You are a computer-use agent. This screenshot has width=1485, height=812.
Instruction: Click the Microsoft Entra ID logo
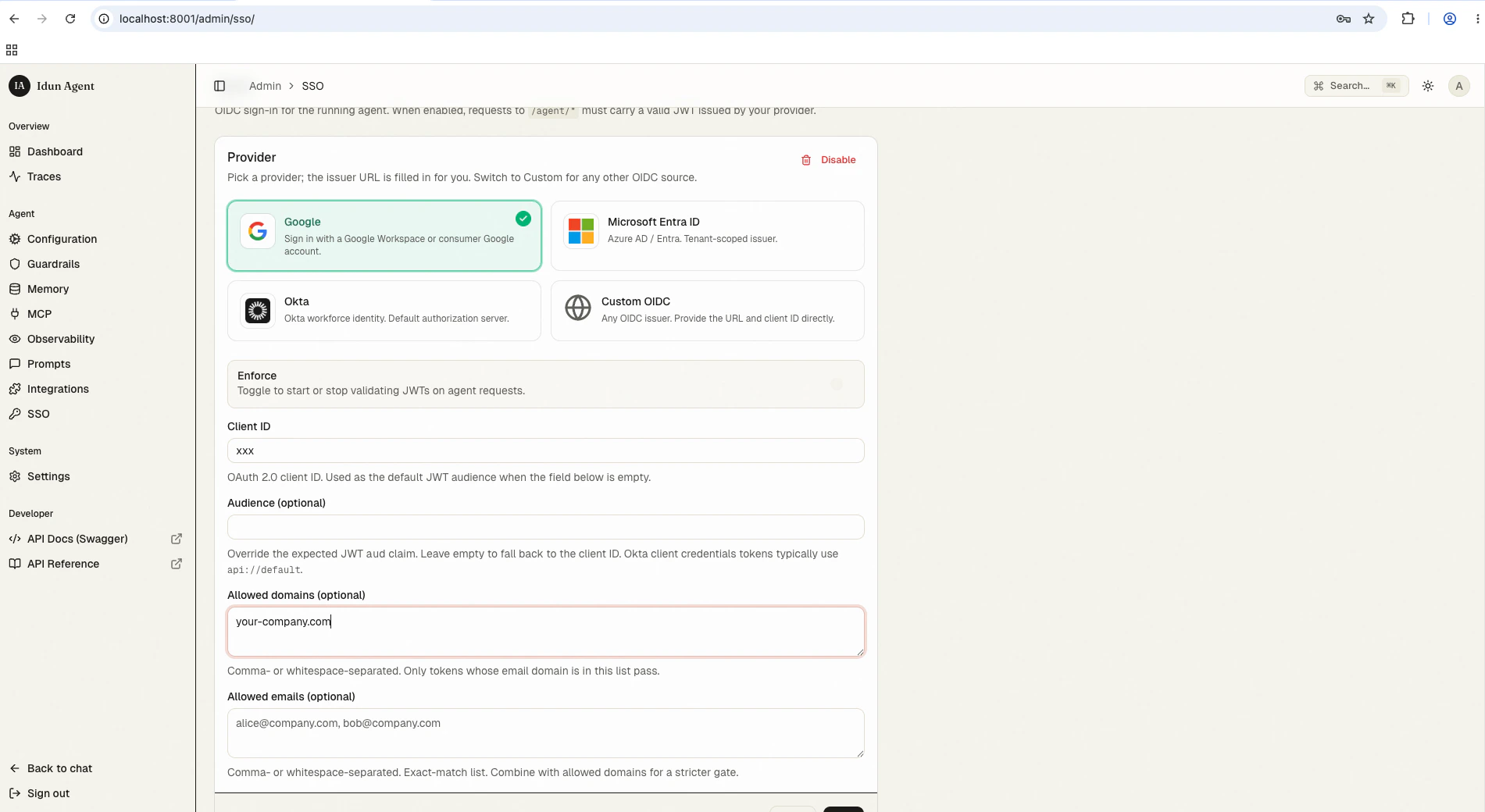[581, 231]
